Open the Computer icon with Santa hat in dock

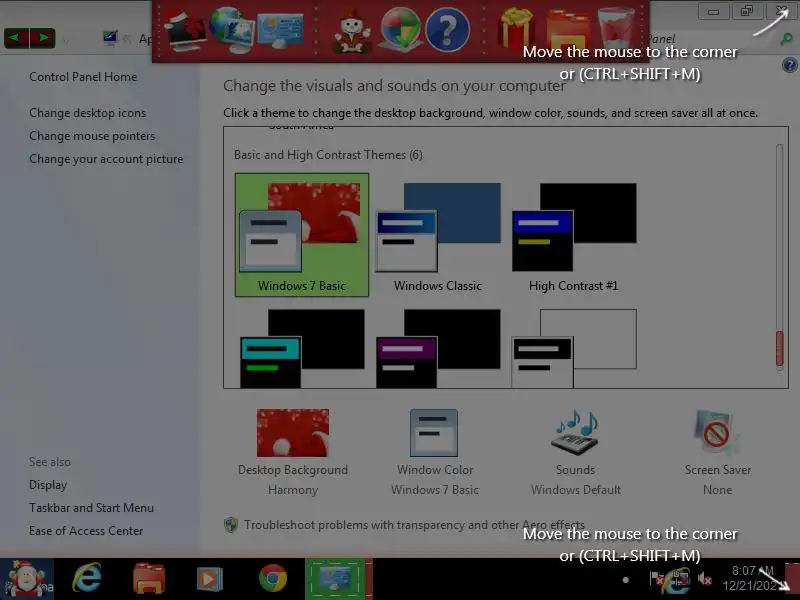(185, 31)
